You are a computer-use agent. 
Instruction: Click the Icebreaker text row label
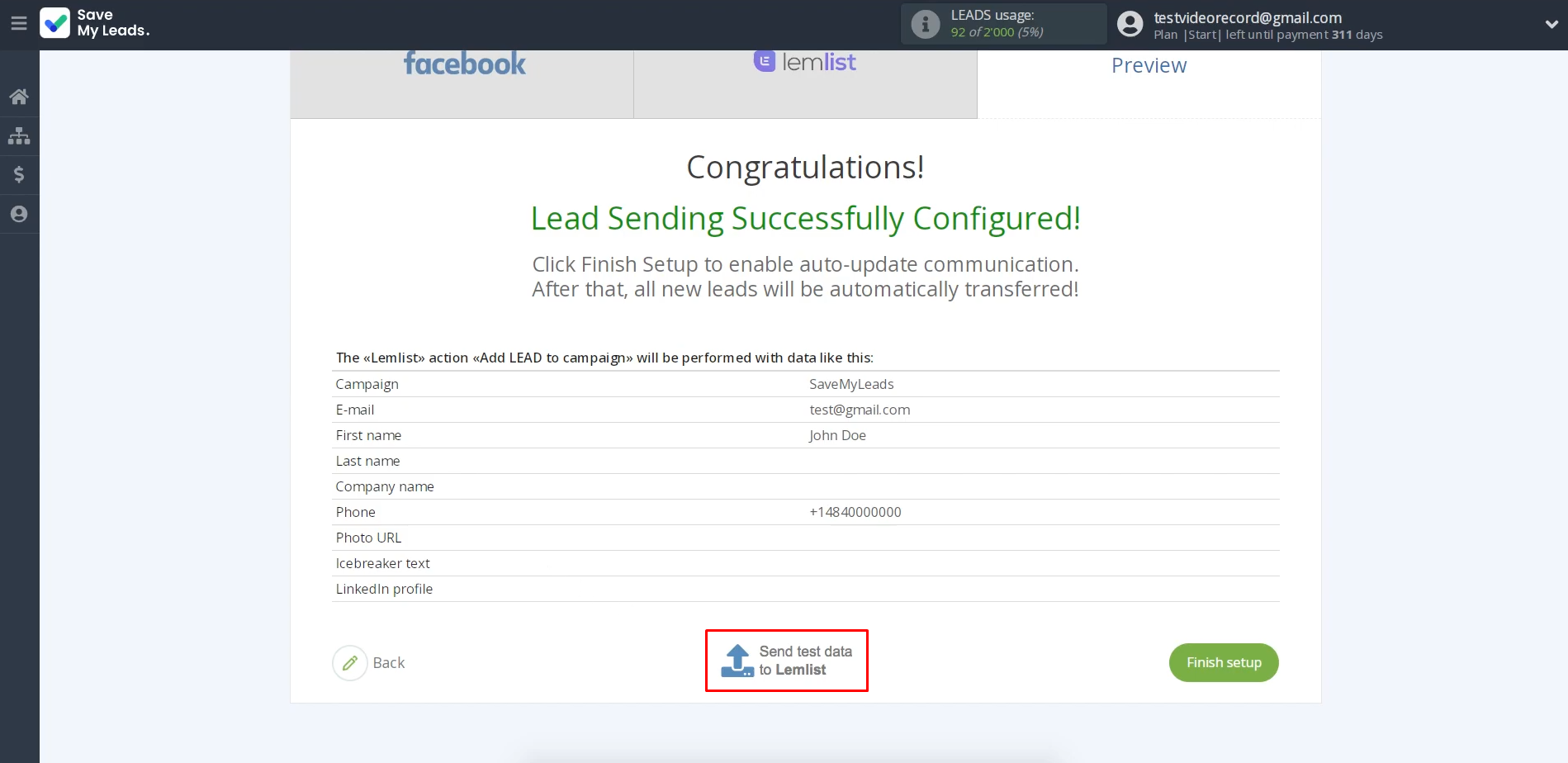382,563
